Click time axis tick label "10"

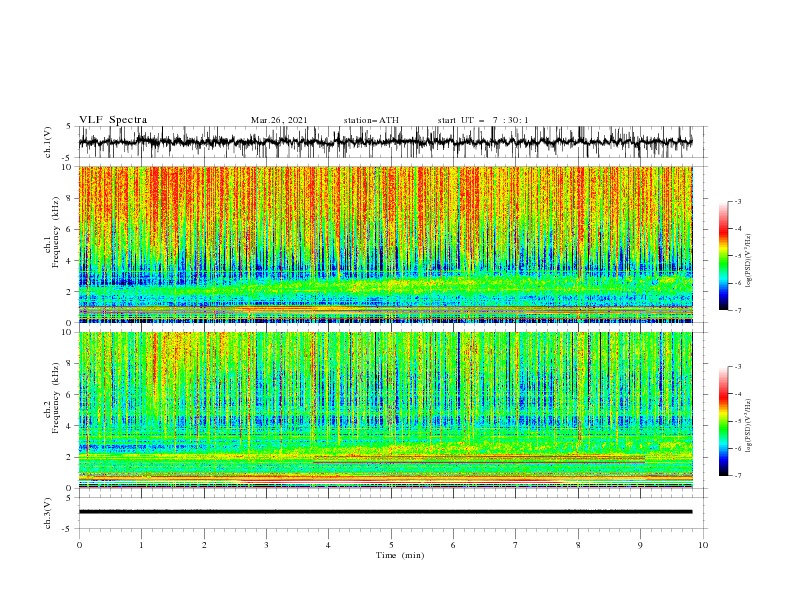703,545
